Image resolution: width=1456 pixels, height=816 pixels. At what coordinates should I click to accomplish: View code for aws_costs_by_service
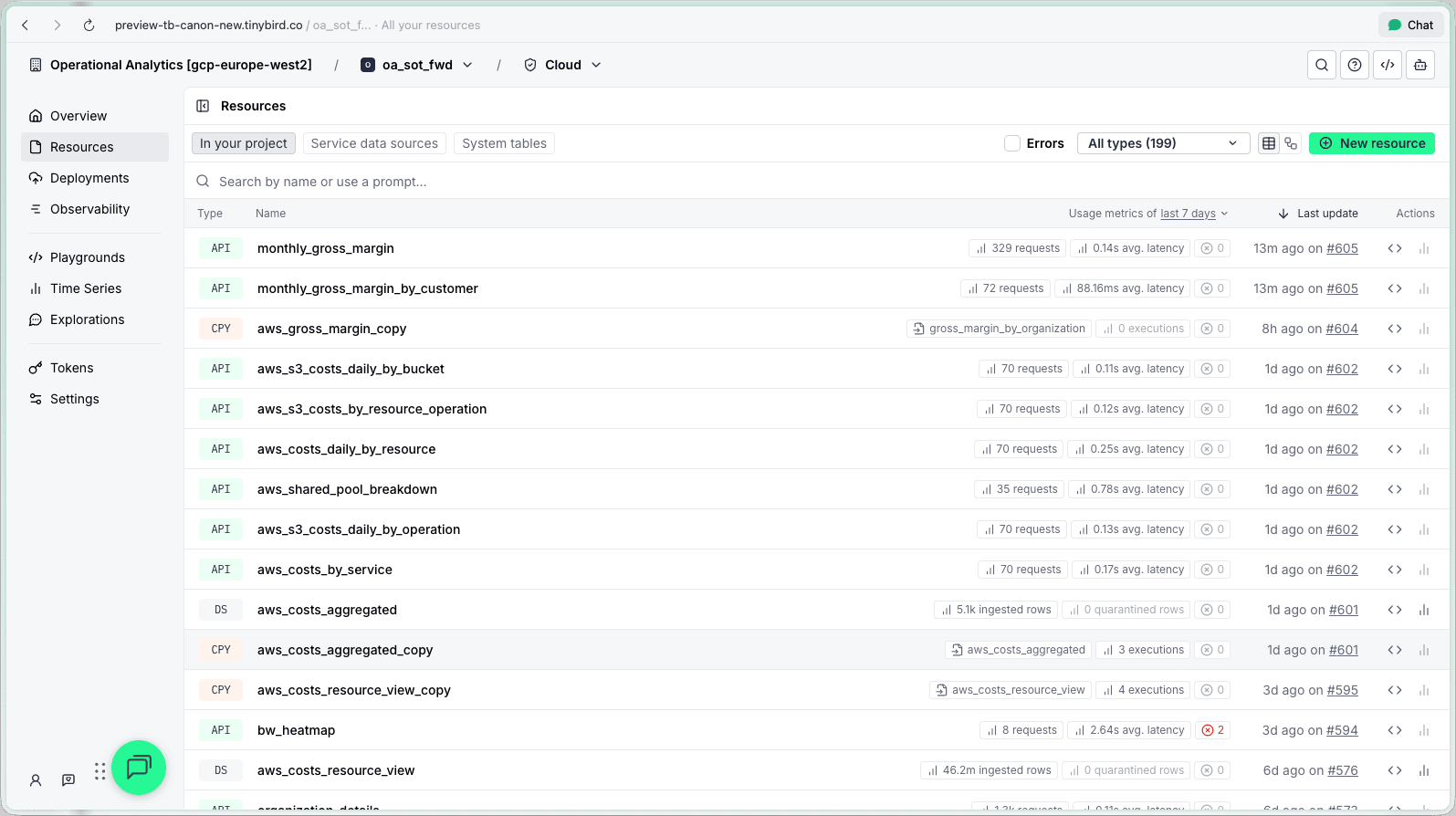pos(1395,570)
